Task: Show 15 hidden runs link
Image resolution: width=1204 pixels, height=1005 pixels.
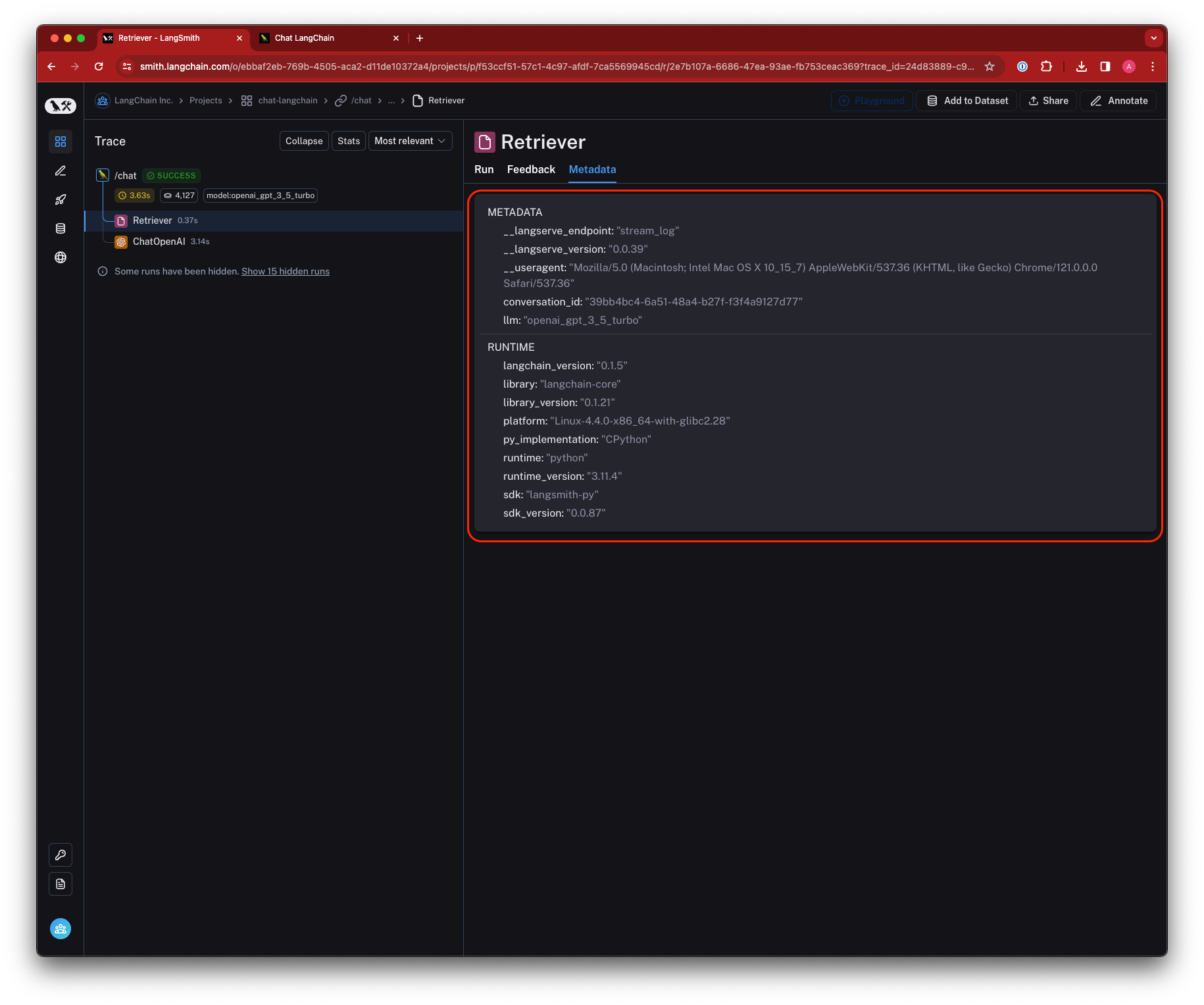Action: pos(286,271)
